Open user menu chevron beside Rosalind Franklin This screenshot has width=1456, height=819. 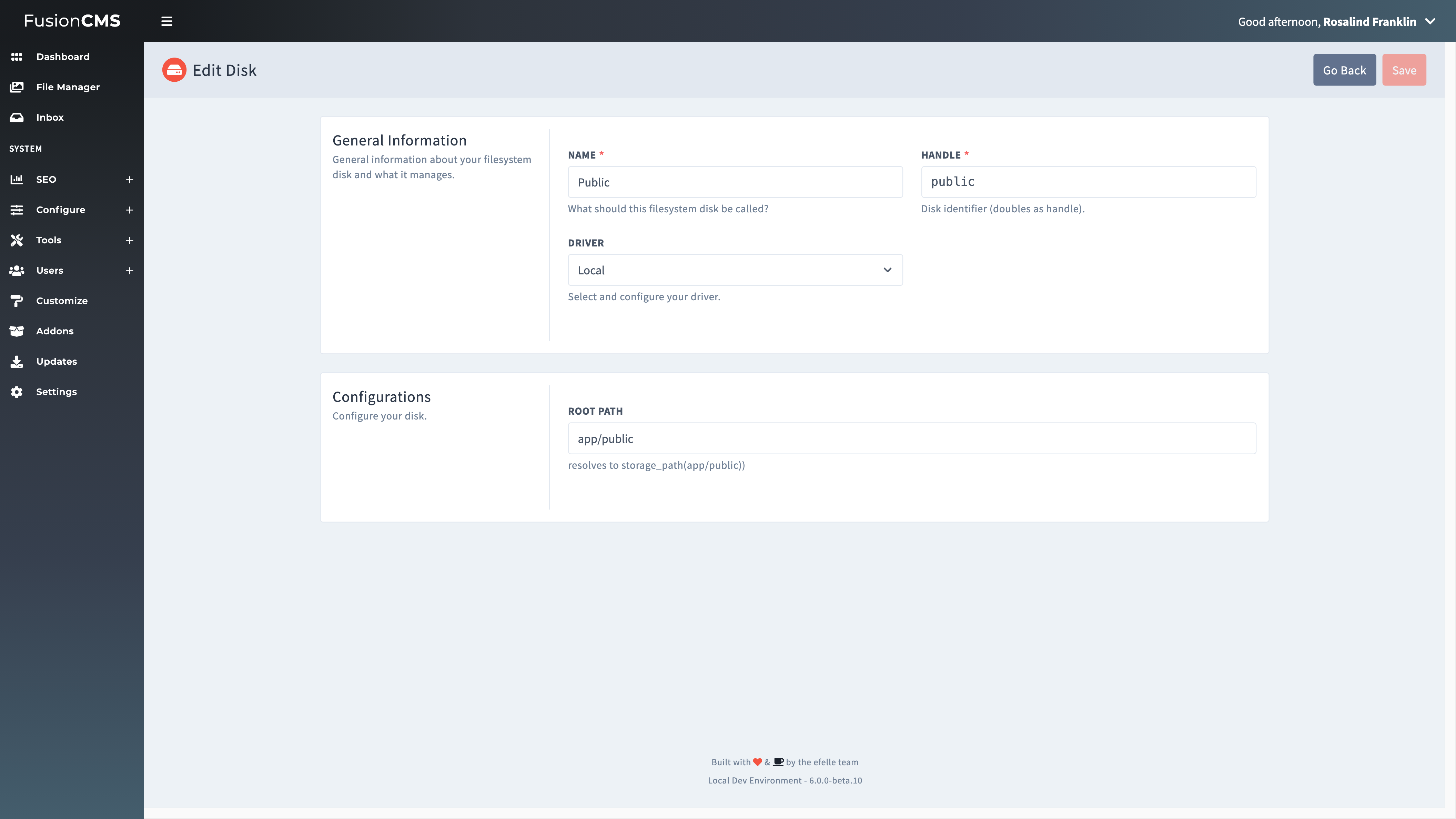[1430, 21]
